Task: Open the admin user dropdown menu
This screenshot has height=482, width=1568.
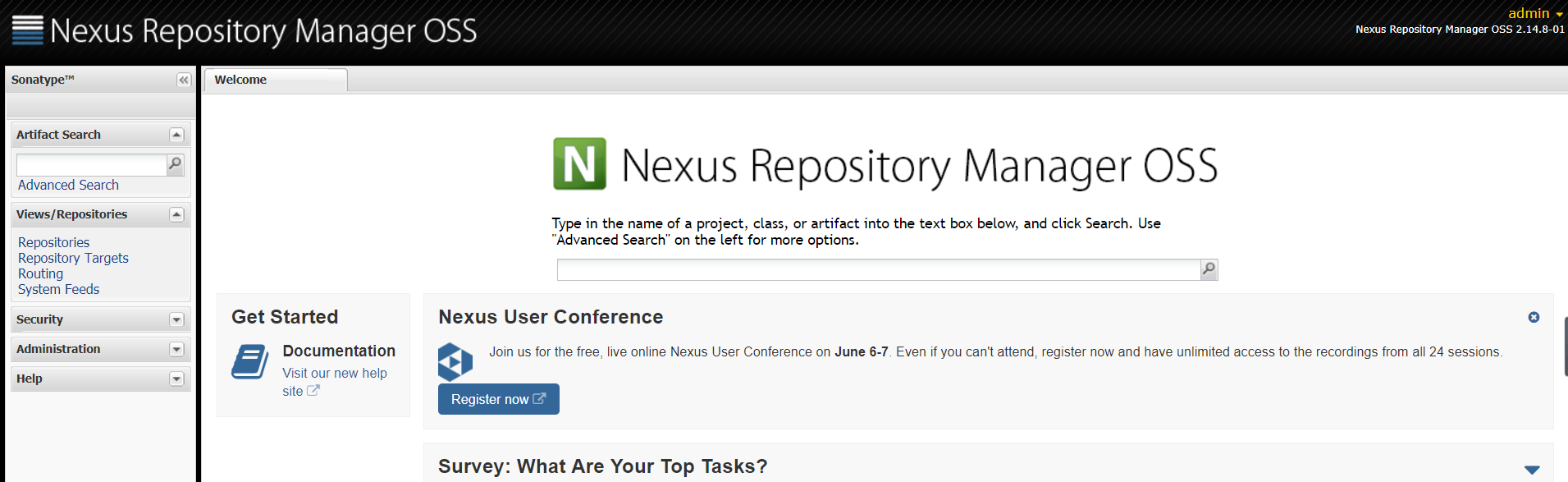Action: pyautogui.click(x=1534, y=13)
